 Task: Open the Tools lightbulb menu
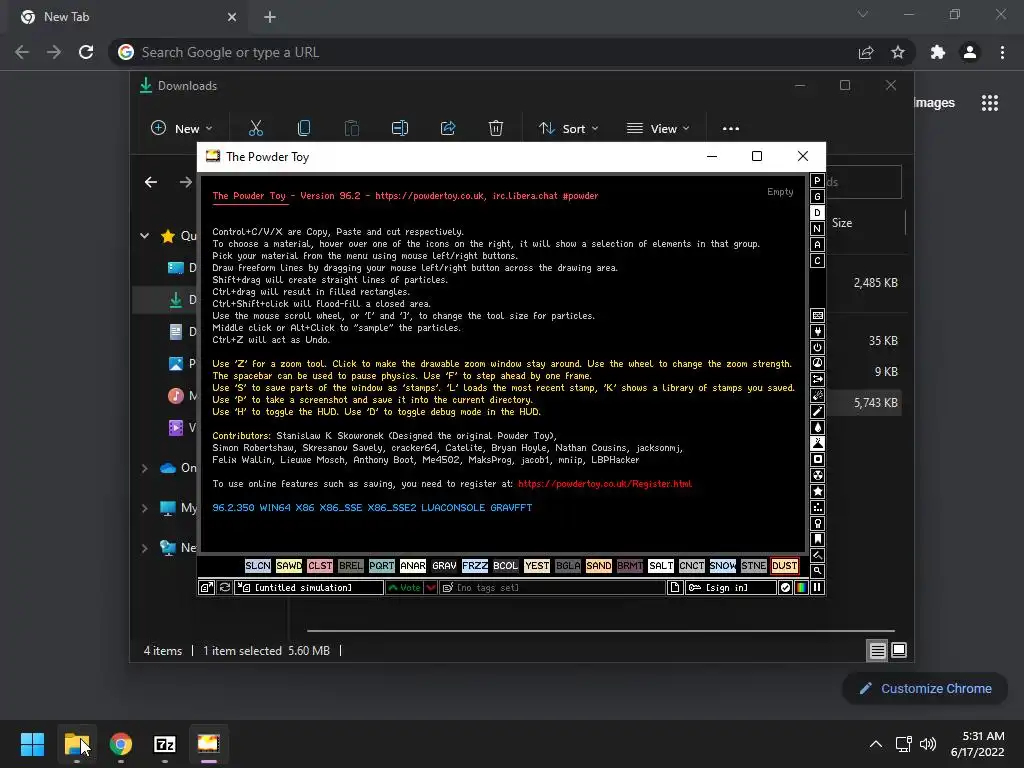817,523
